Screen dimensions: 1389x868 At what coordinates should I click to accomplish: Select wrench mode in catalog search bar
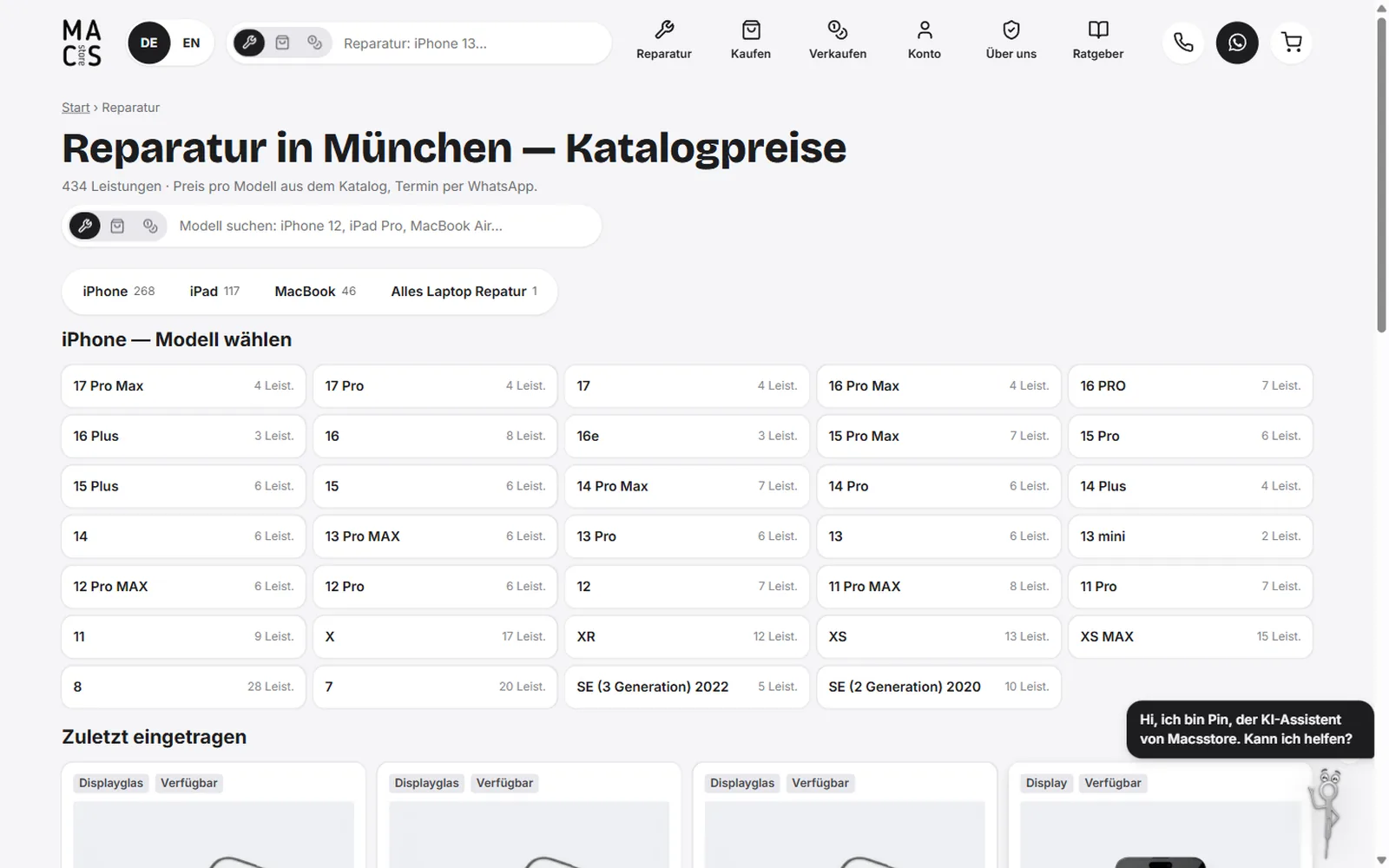[85, 226]
